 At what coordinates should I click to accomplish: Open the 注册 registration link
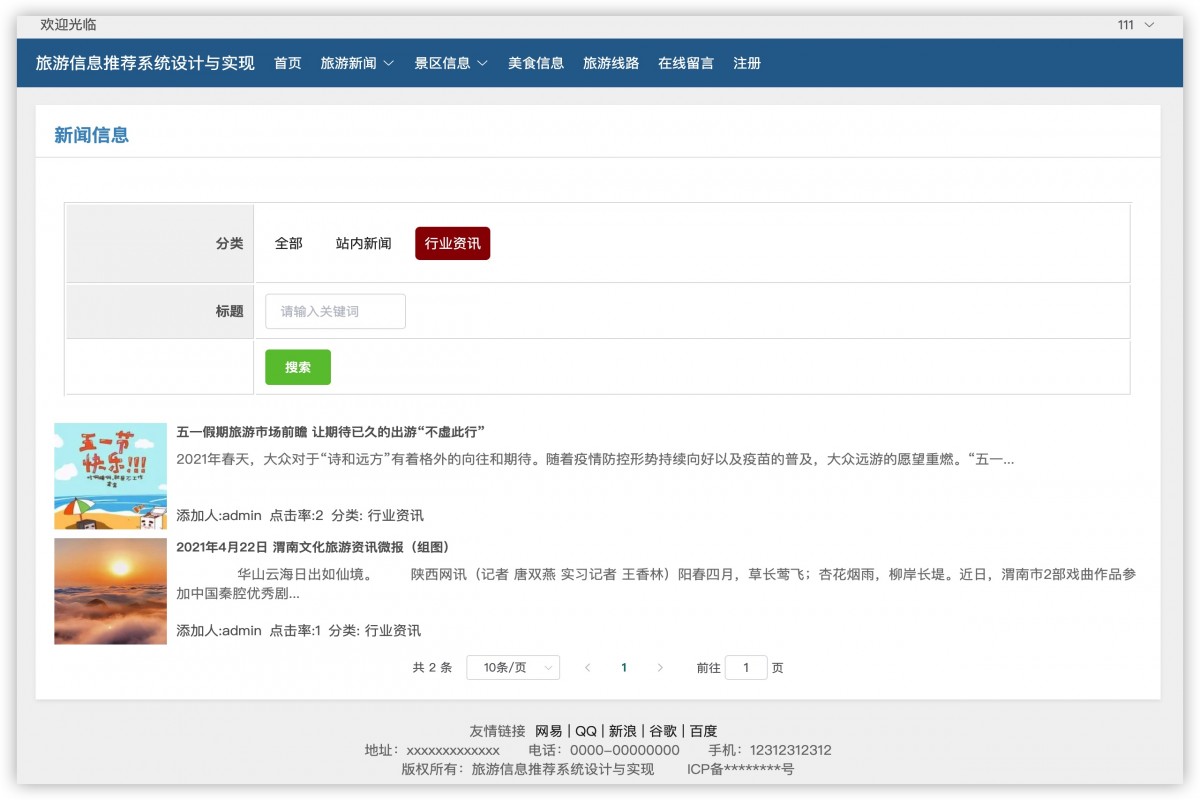point(747,62)
